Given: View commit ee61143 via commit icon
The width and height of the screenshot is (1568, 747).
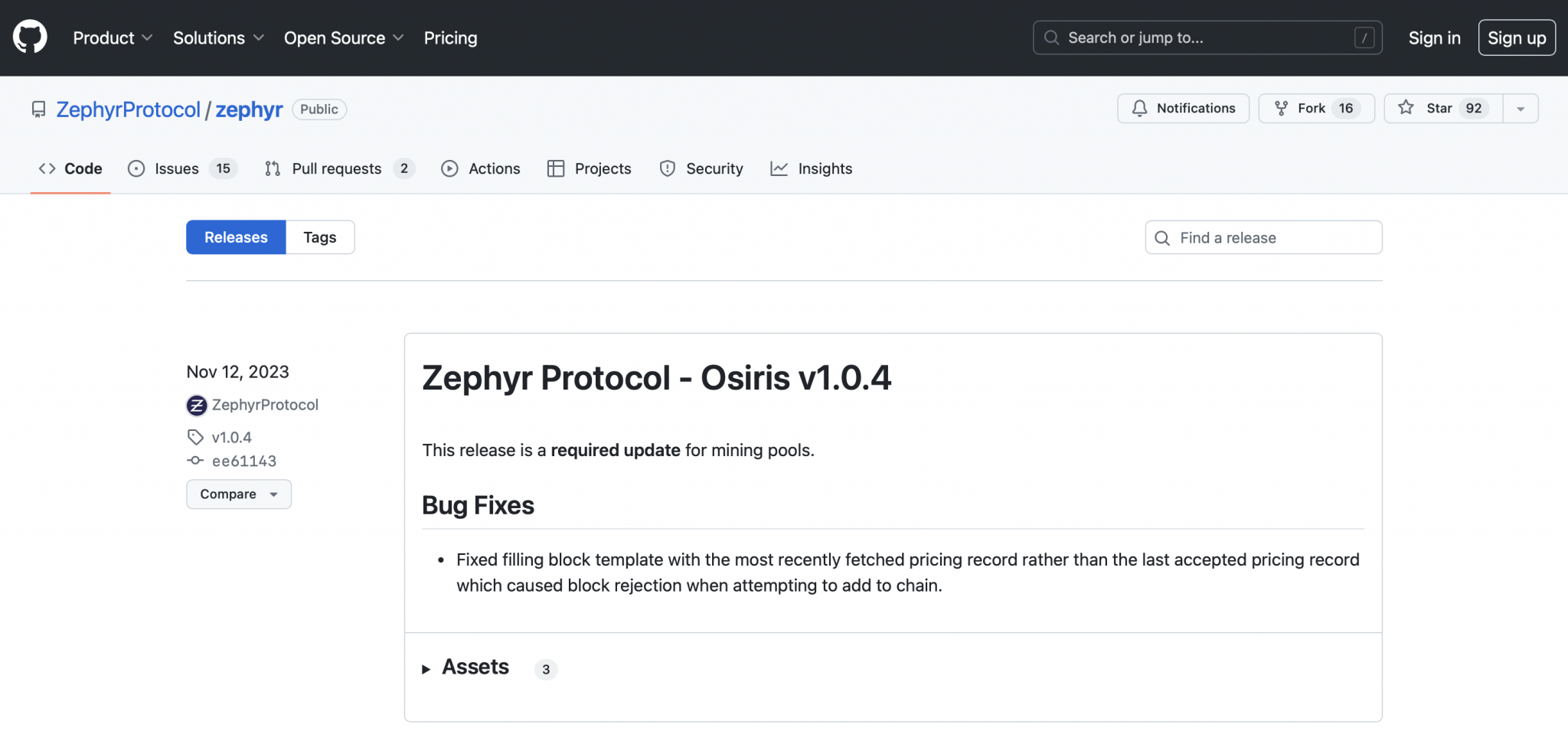Looking at the screenshot, I should click(x=194, y=460).
